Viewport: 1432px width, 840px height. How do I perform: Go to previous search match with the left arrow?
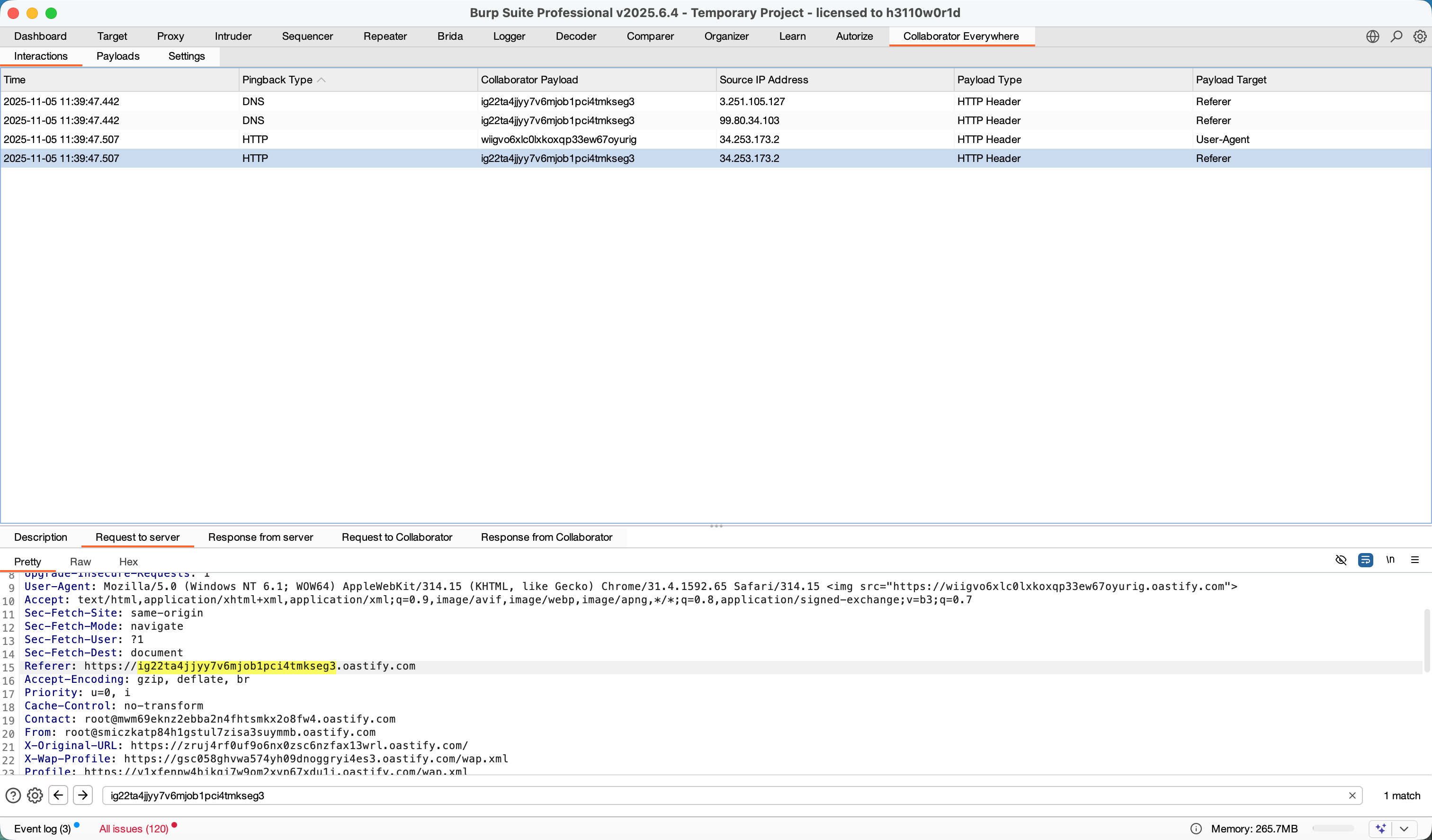[x=58, y=795]
